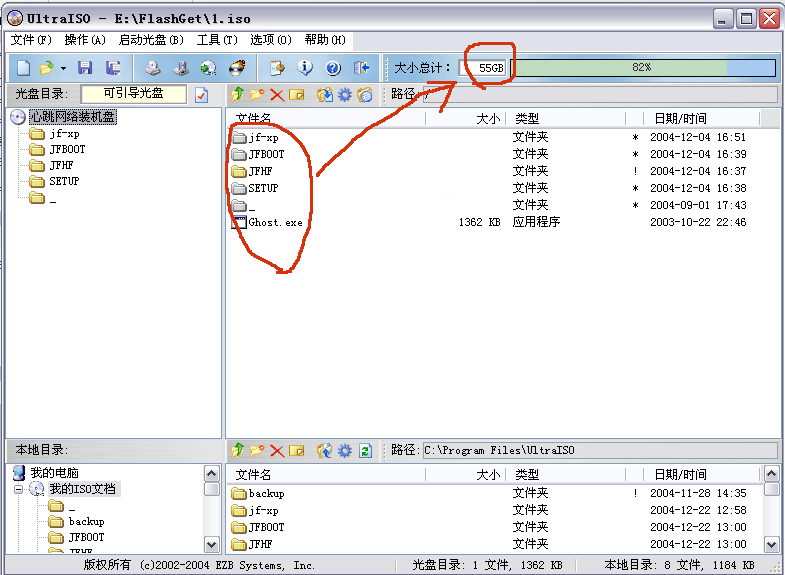Click New folder icon in disc toolbar
785x575 pixels.
pos(257,95)
